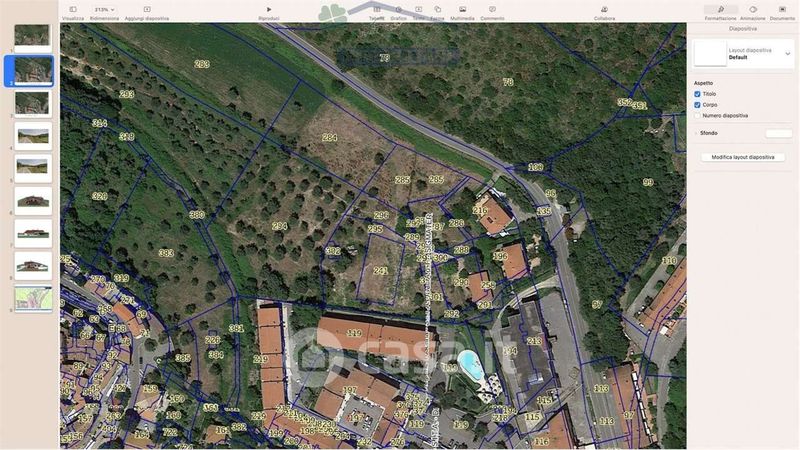Open the Multimedia insert icon
The width and height of the screenshot is (800, 450).
(462, 9)
